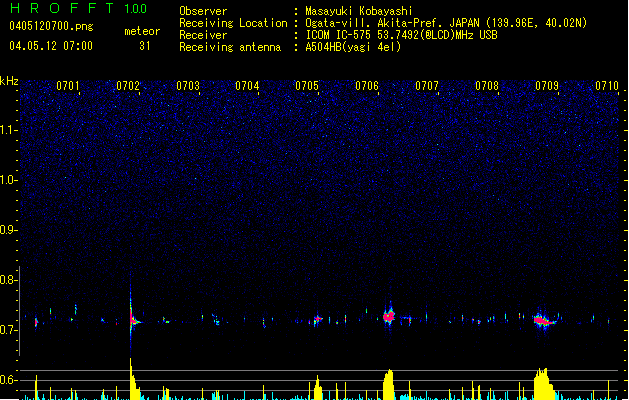629x400 pixels.
Task: Click the strong meteor echo after 0706
Action: point(388,316)
